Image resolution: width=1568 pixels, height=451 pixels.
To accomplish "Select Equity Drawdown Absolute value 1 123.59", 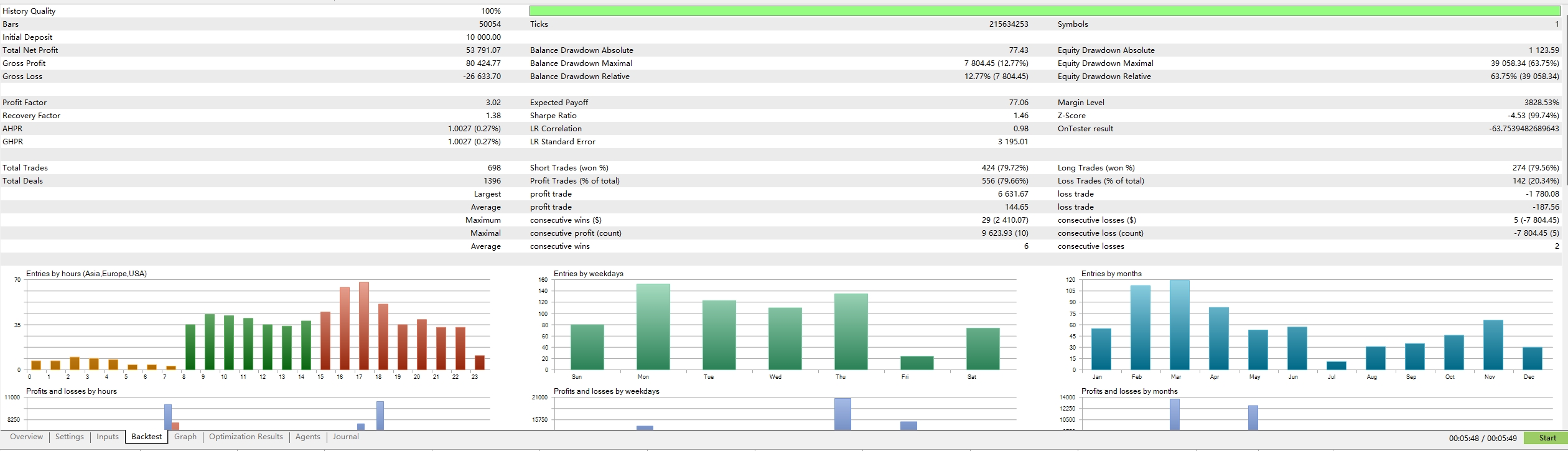I will [x=1544, y=50].
